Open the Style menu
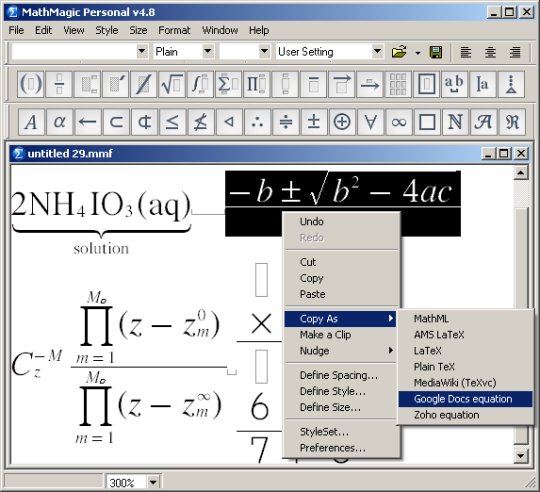This screenshot has height=492, width=540. point(107,30)
